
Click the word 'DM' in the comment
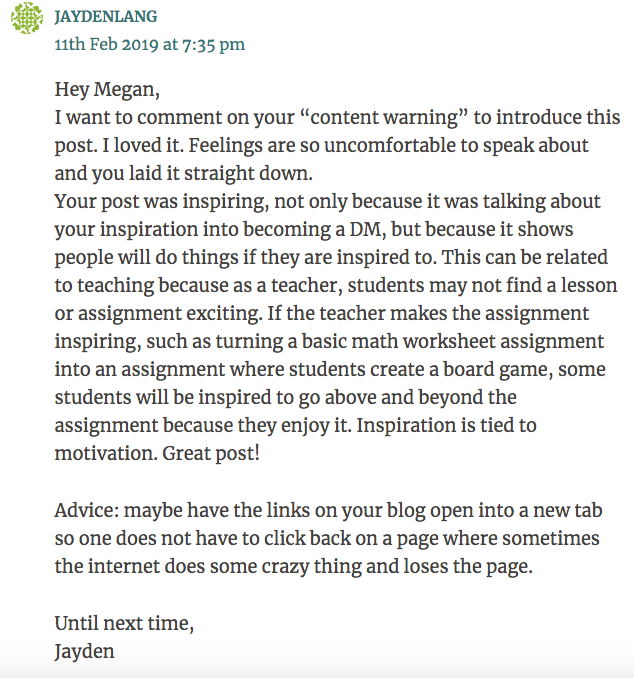(366, 230)
